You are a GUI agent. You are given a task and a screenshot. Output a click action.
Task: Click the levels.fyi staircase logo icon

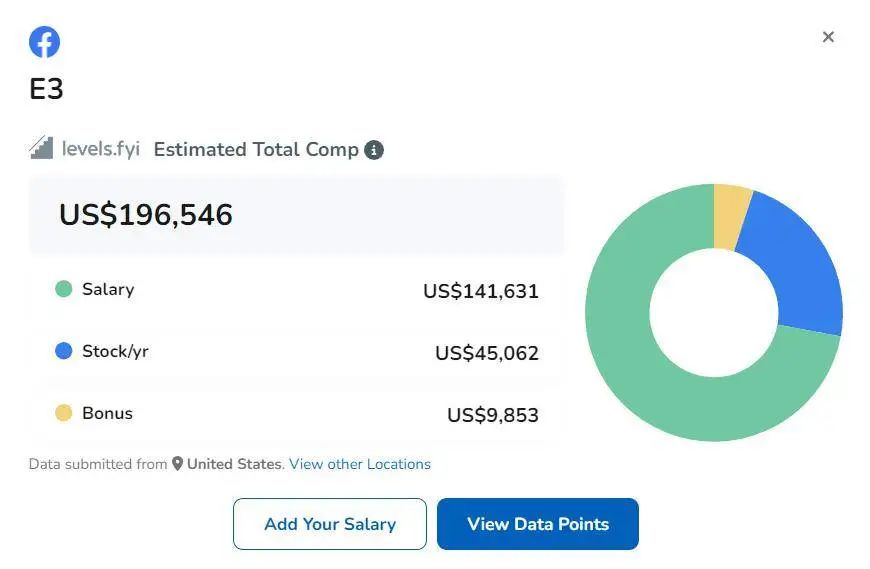click(x=41, y=149)
